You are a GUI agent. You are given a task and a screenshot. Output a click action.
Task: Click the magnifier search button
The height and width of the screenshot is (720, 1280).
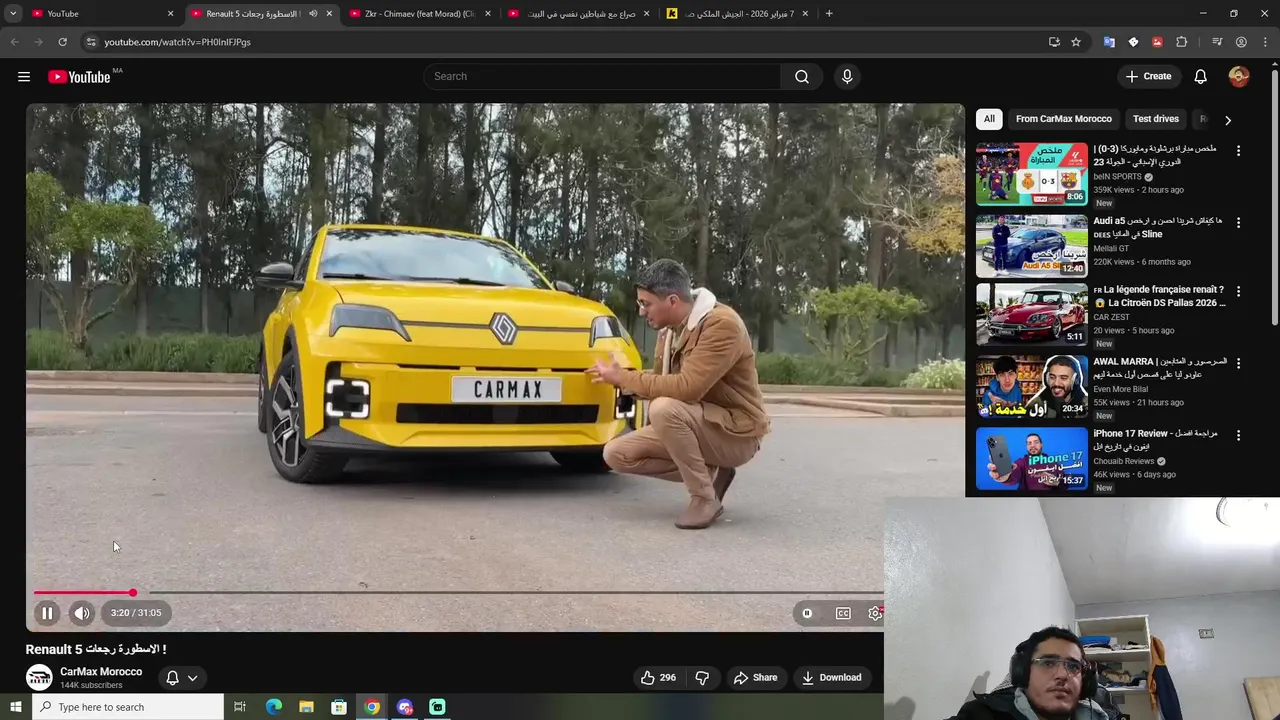[x=802, y=77]
